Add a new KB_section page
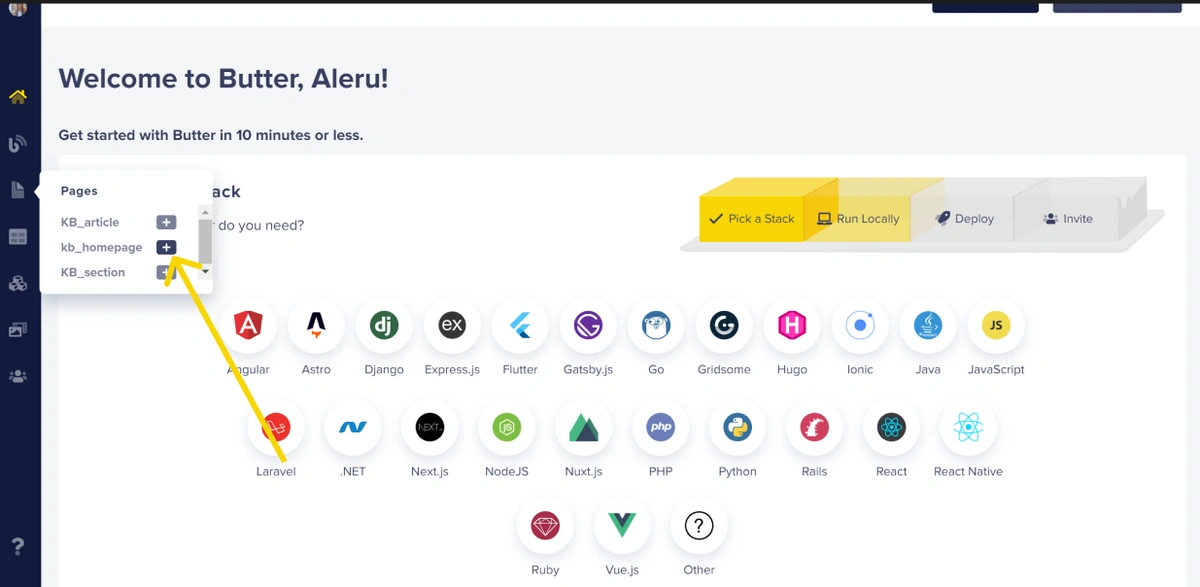The height and width of the screenshot is (587, 1200). click(x=166, y=272)
